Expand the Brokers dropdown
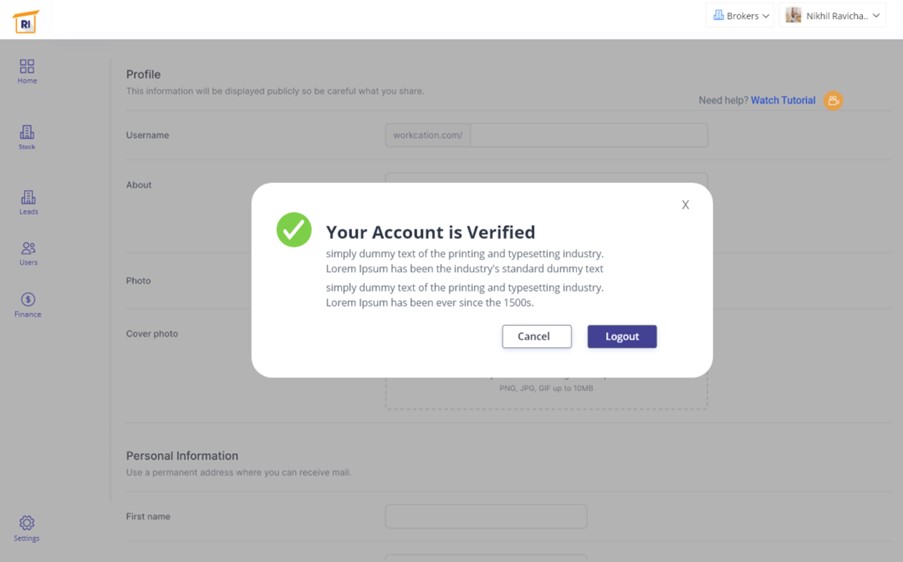Image resolution: width=903 pixels, height=562 pixels. [741, 16]
